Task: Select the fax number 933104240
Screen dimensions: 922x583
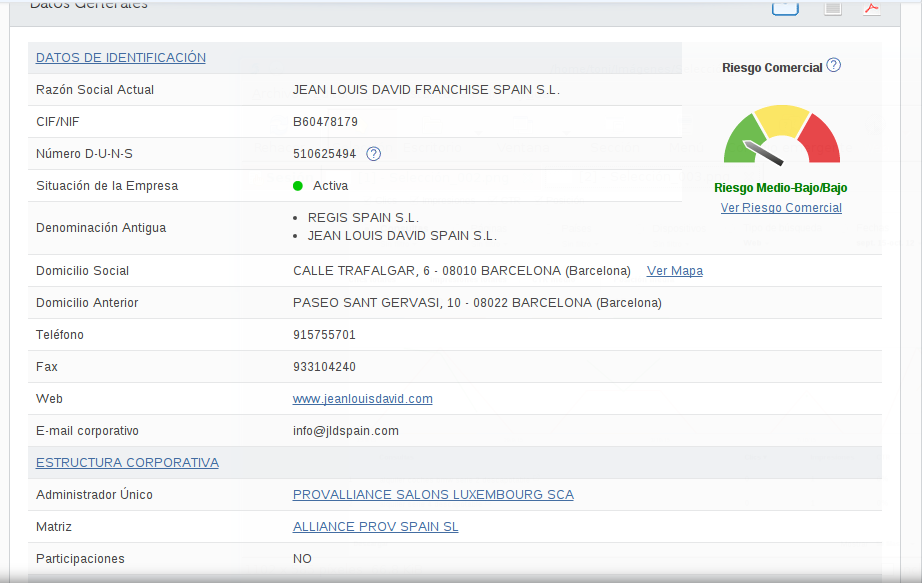Action: 325,367
